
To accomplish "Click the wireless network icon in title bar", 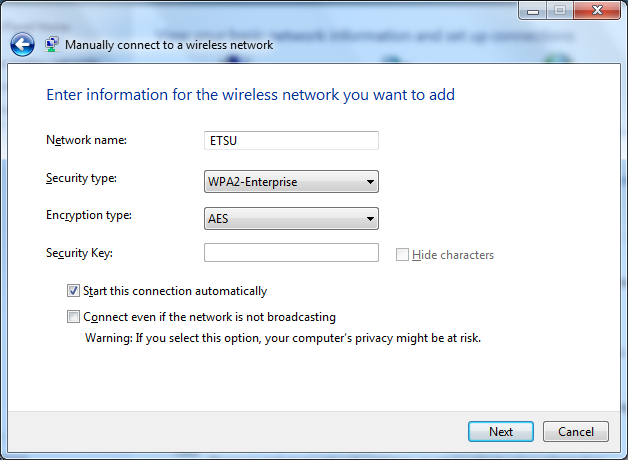I will 52,44.
